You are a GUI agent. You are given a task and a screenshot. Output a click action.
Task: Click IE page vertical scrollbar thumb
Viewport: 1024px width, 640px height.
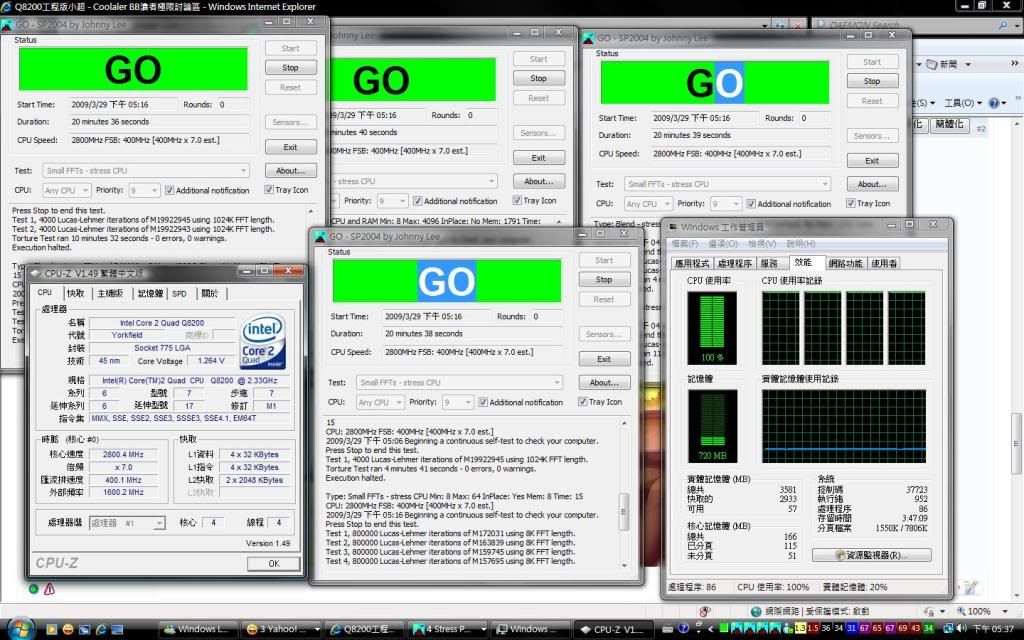point(1016,444)
